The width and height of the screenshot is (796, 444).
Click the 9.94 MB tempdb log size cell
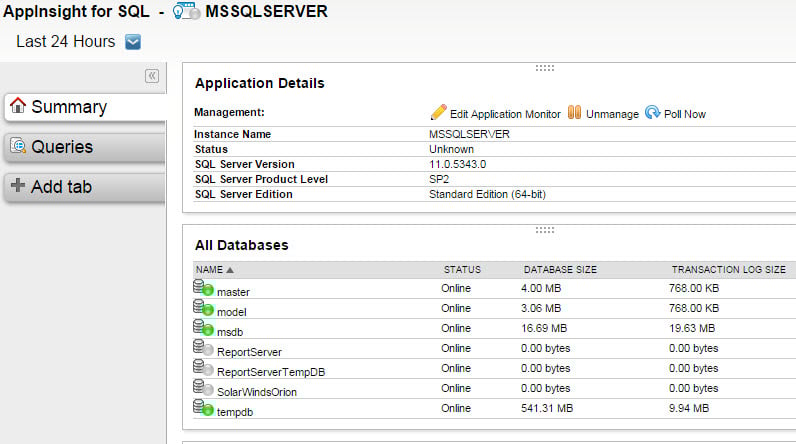(x=689, y=408)
